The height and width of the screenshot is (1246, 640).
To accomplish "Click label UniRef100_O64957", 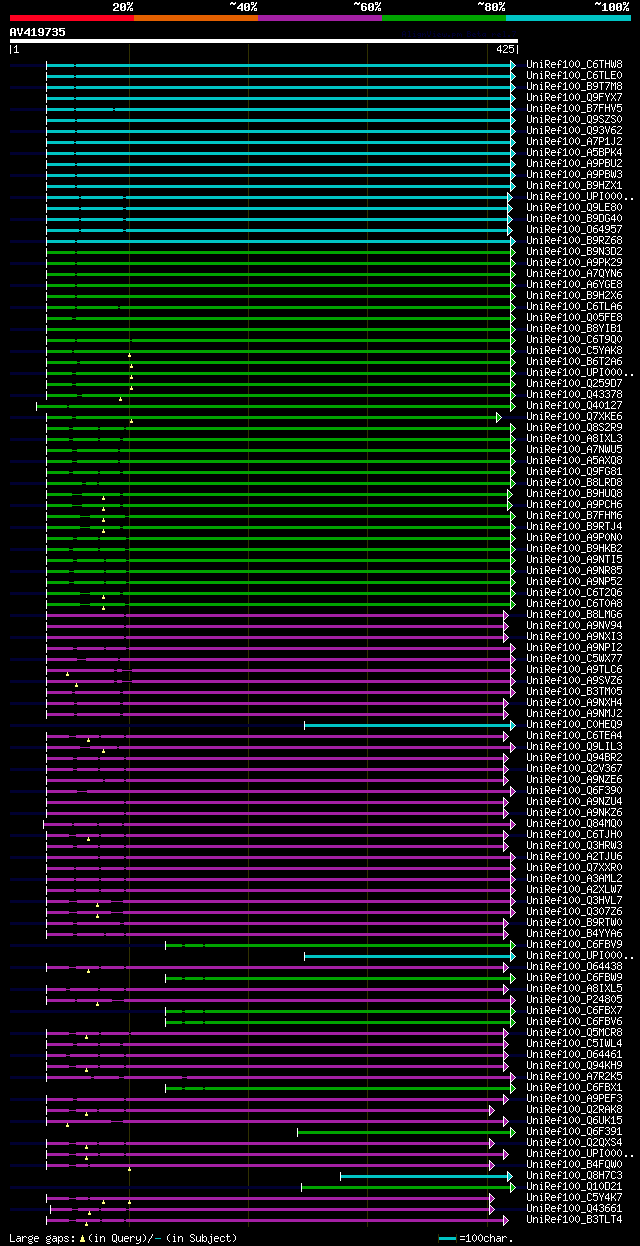I will (574, 229).
